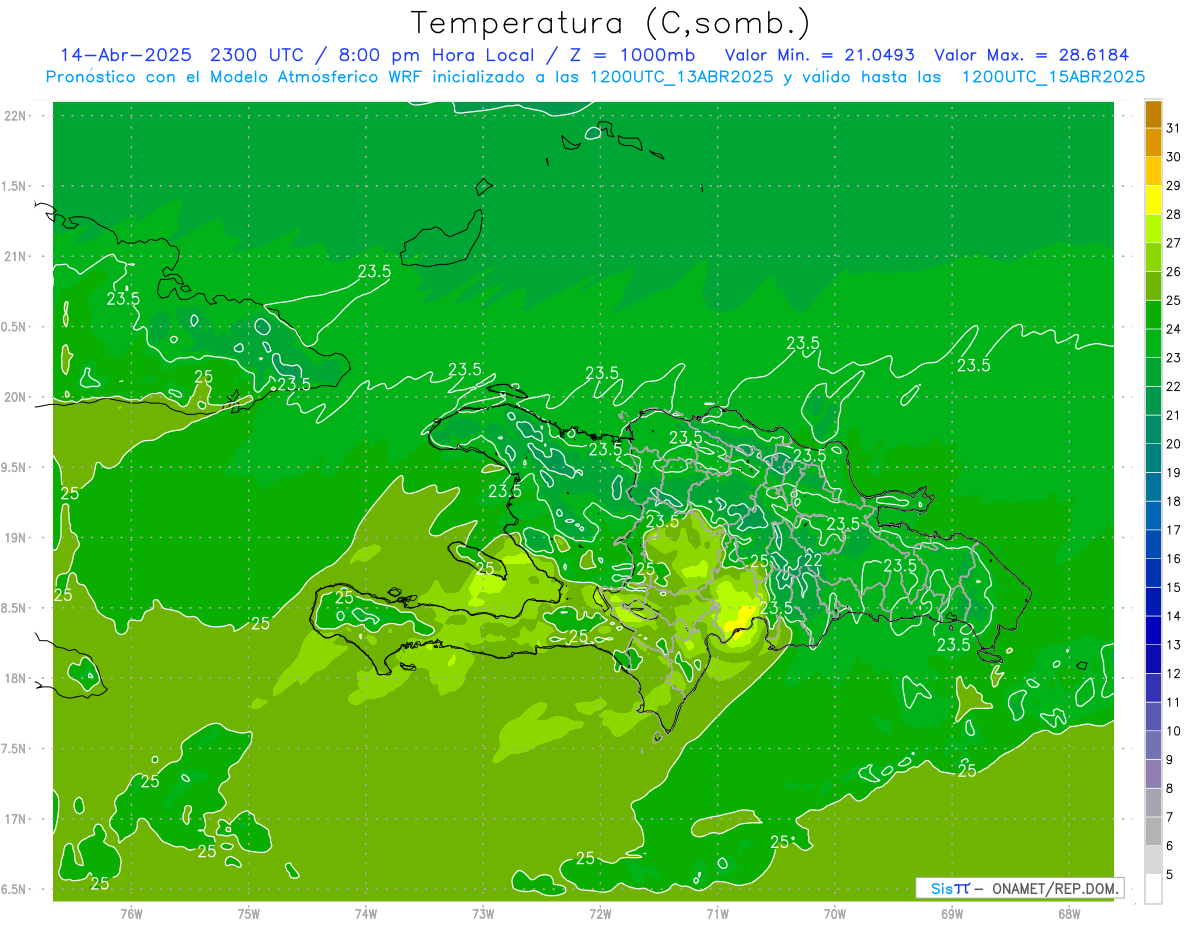Click the legend value 8
Image resolution: width=1200 pixels, height=927 pixels.
[x=1170, y=789]
